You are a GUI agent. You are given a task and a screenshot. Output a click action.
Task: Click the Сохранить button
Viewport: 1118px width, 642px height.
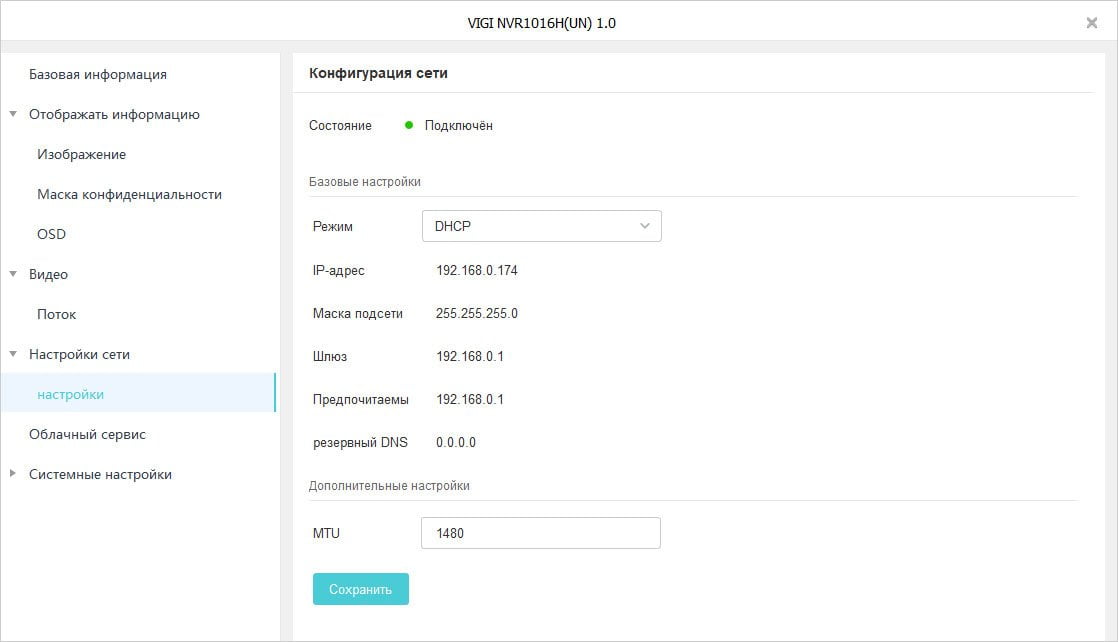click(361, 589)
